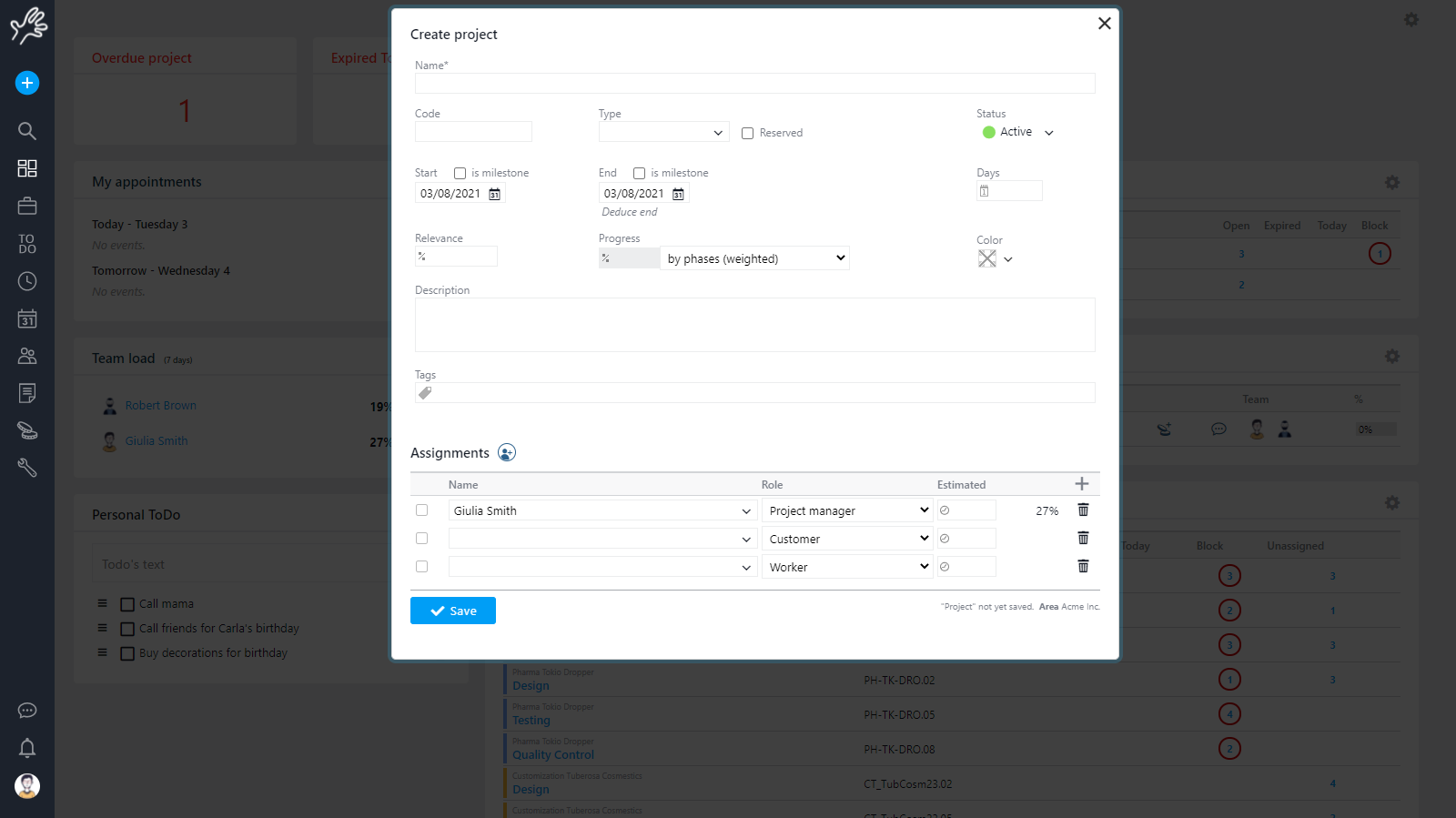Toggle Start is milestone checkbox
This screenshot has height=818, width=1456.
point(460,174)
